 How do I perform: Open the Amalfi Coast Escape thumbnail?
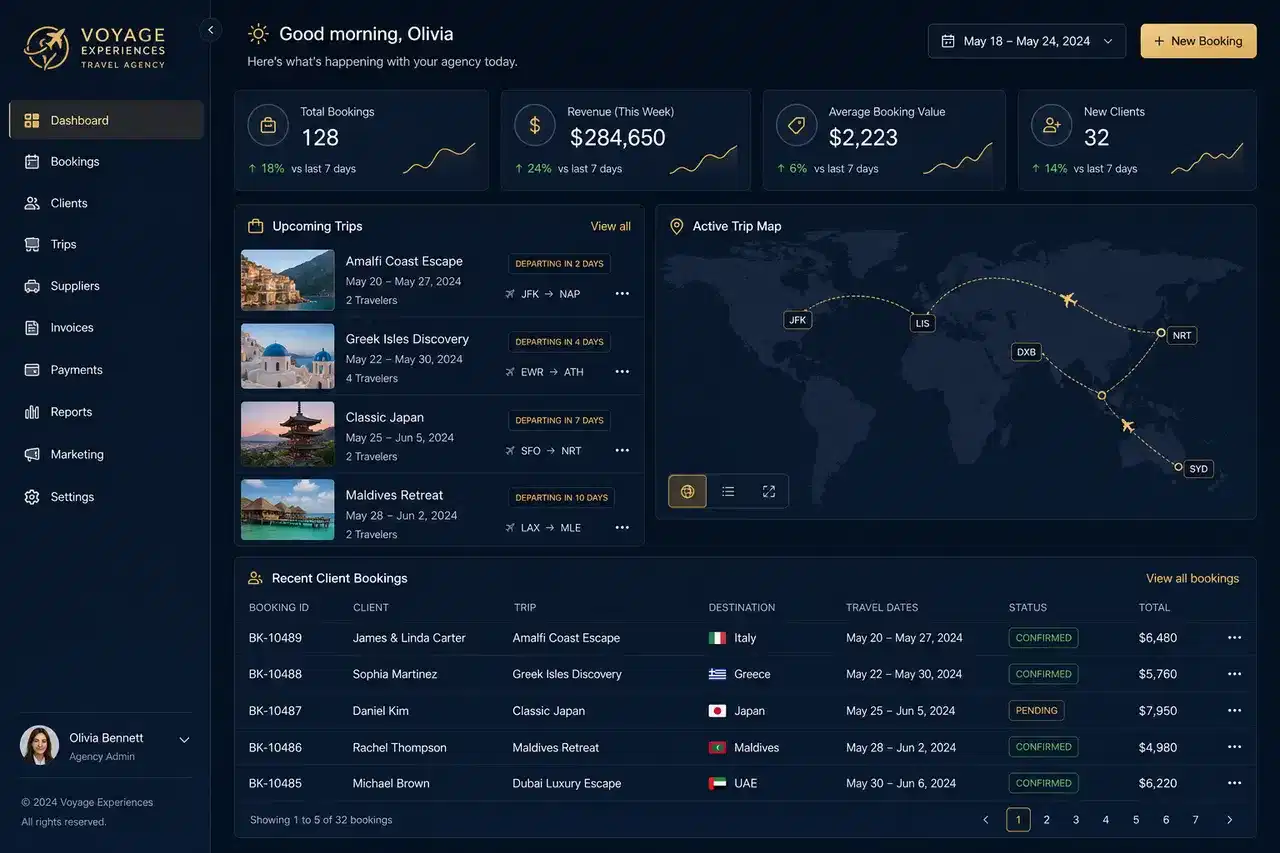(288, 280)
